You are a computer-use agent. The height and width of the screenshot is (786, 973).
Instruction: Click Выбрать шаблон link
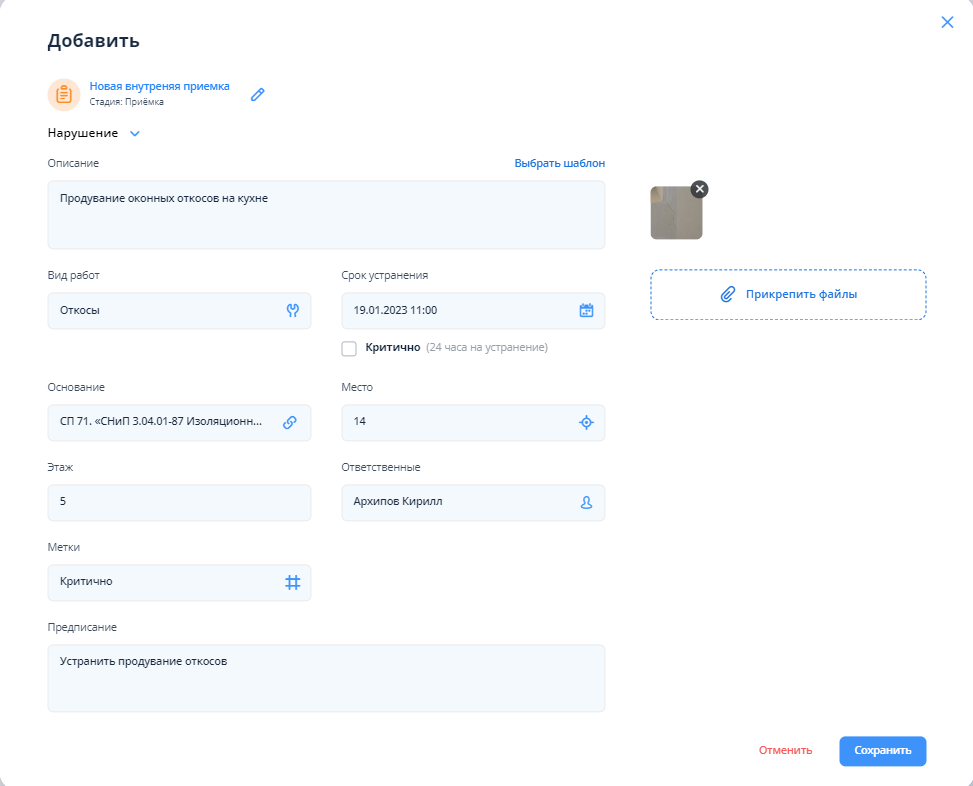tap(559, 163)
